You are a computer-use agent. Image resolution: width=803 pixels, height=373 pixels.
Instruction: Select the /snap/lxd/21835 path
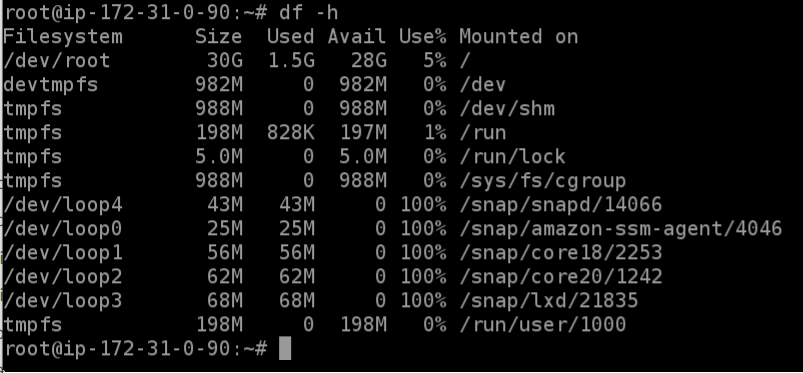tap(549, 300)
